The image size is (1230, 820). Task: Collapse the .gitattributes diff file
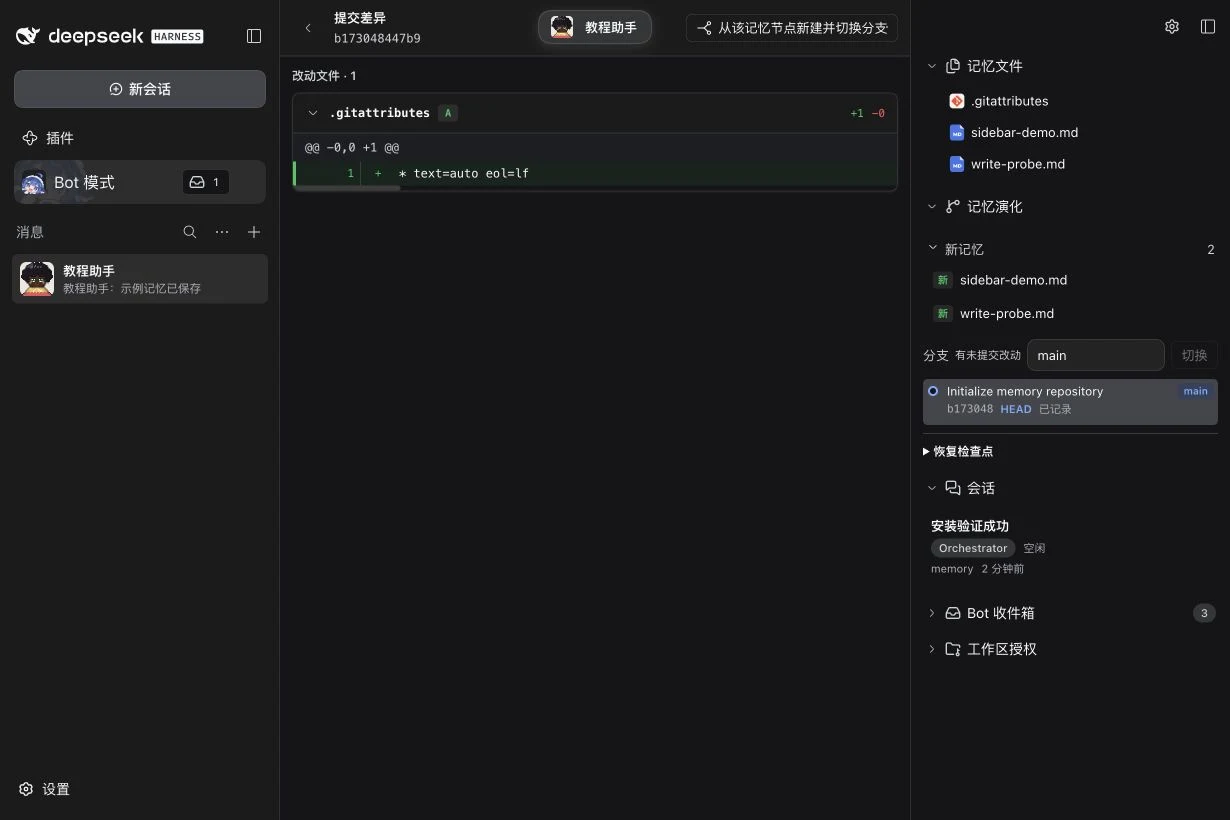point(313,113)
